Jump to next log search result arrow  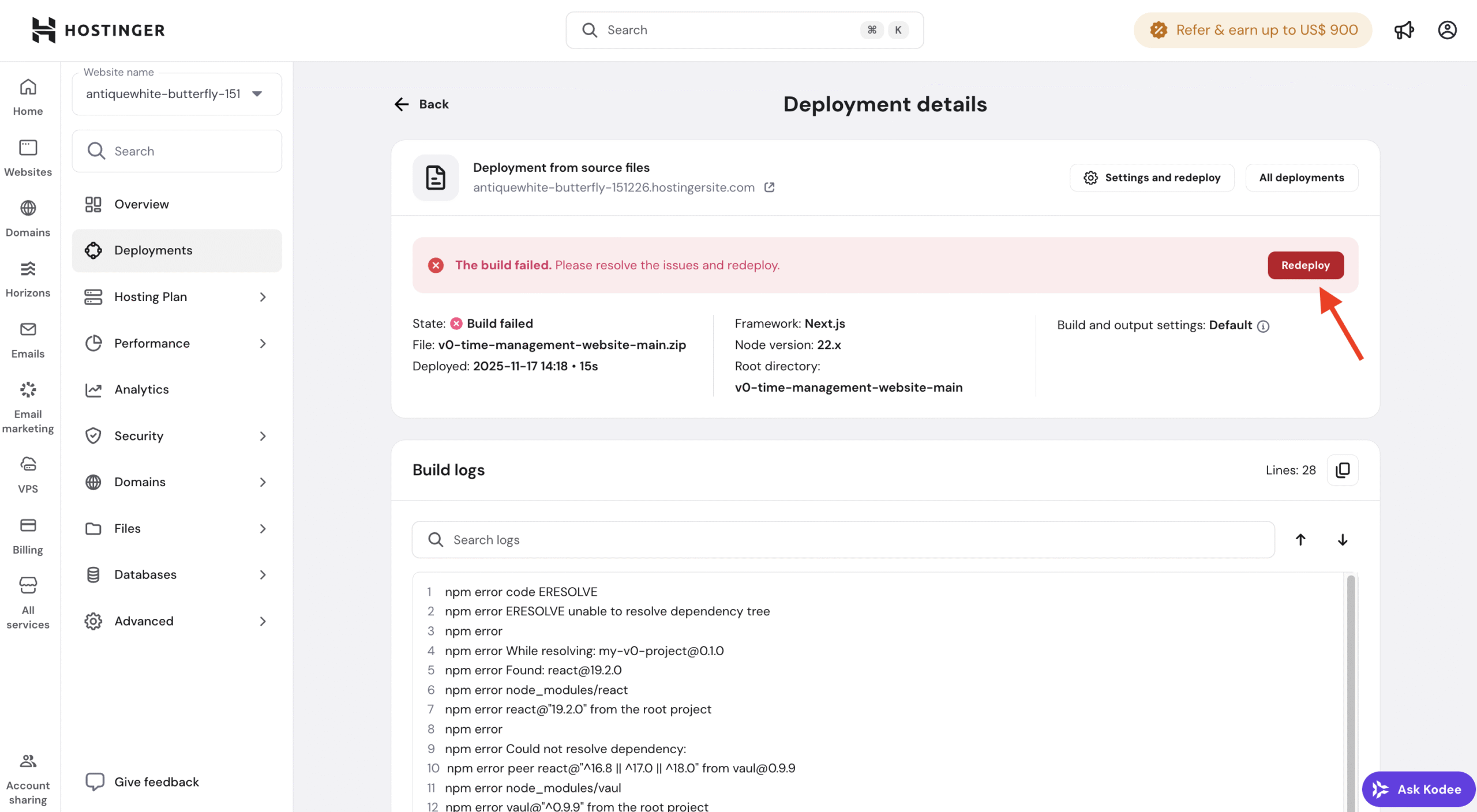pos(1342,540)
